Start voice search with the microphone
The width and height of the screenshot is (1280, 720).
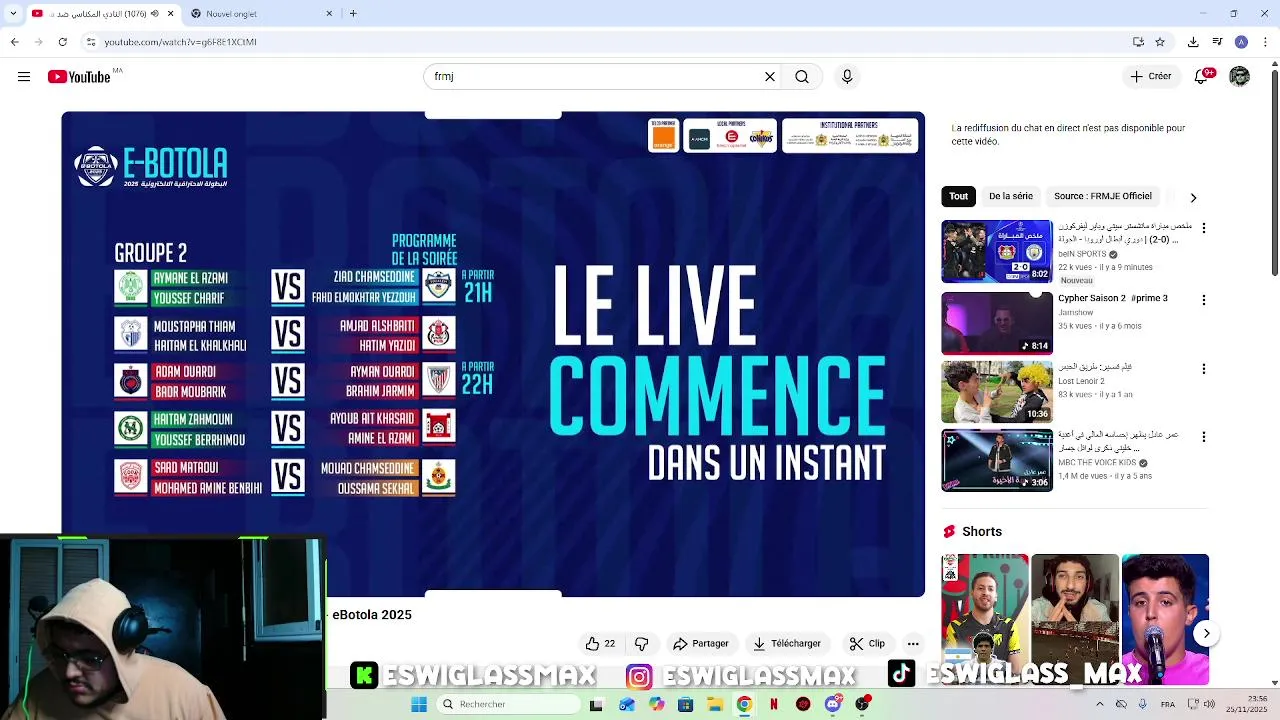847,77
